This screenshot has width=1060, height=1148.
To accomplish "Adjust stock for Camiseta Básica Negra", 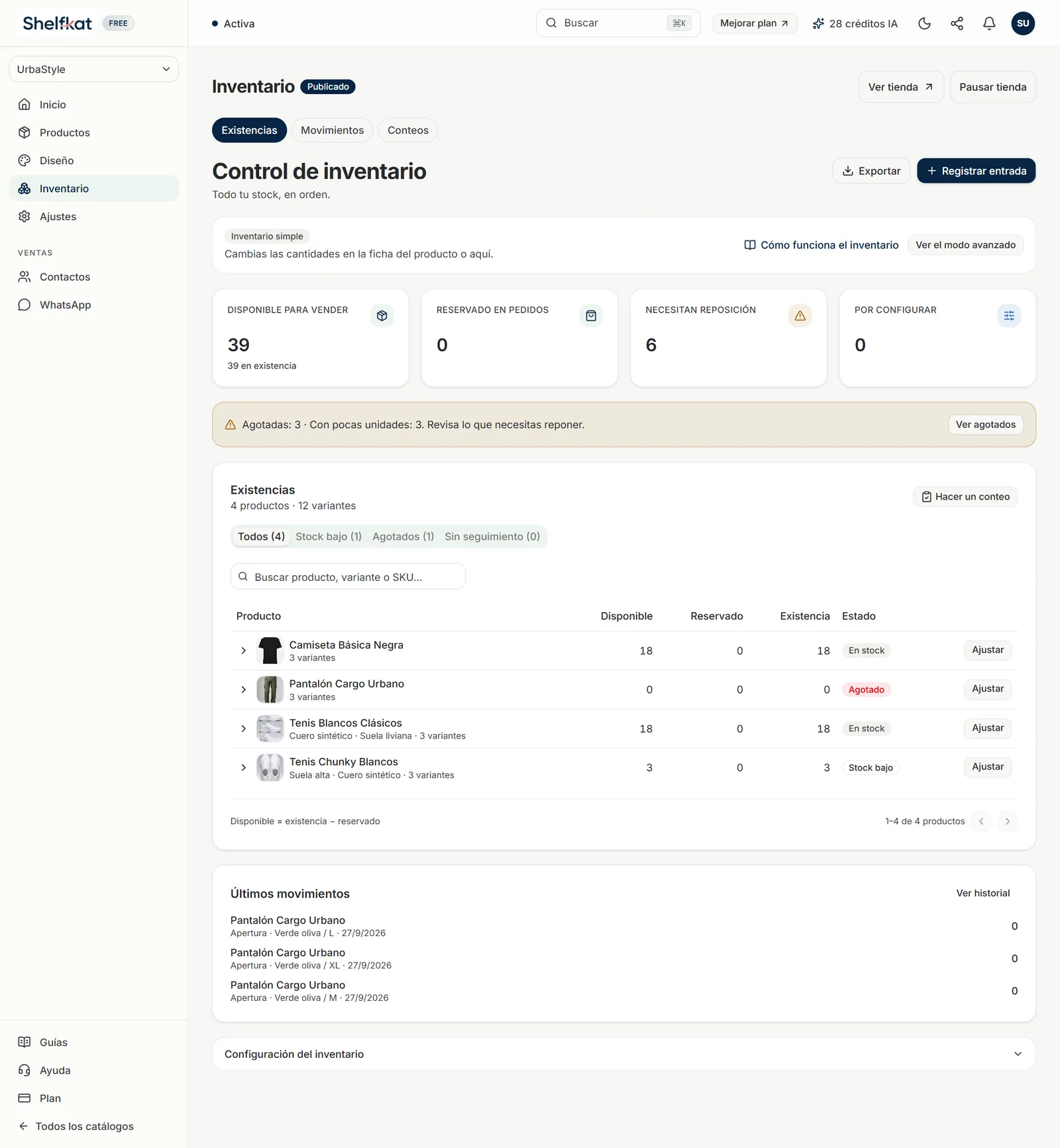I will pos(987,650).
